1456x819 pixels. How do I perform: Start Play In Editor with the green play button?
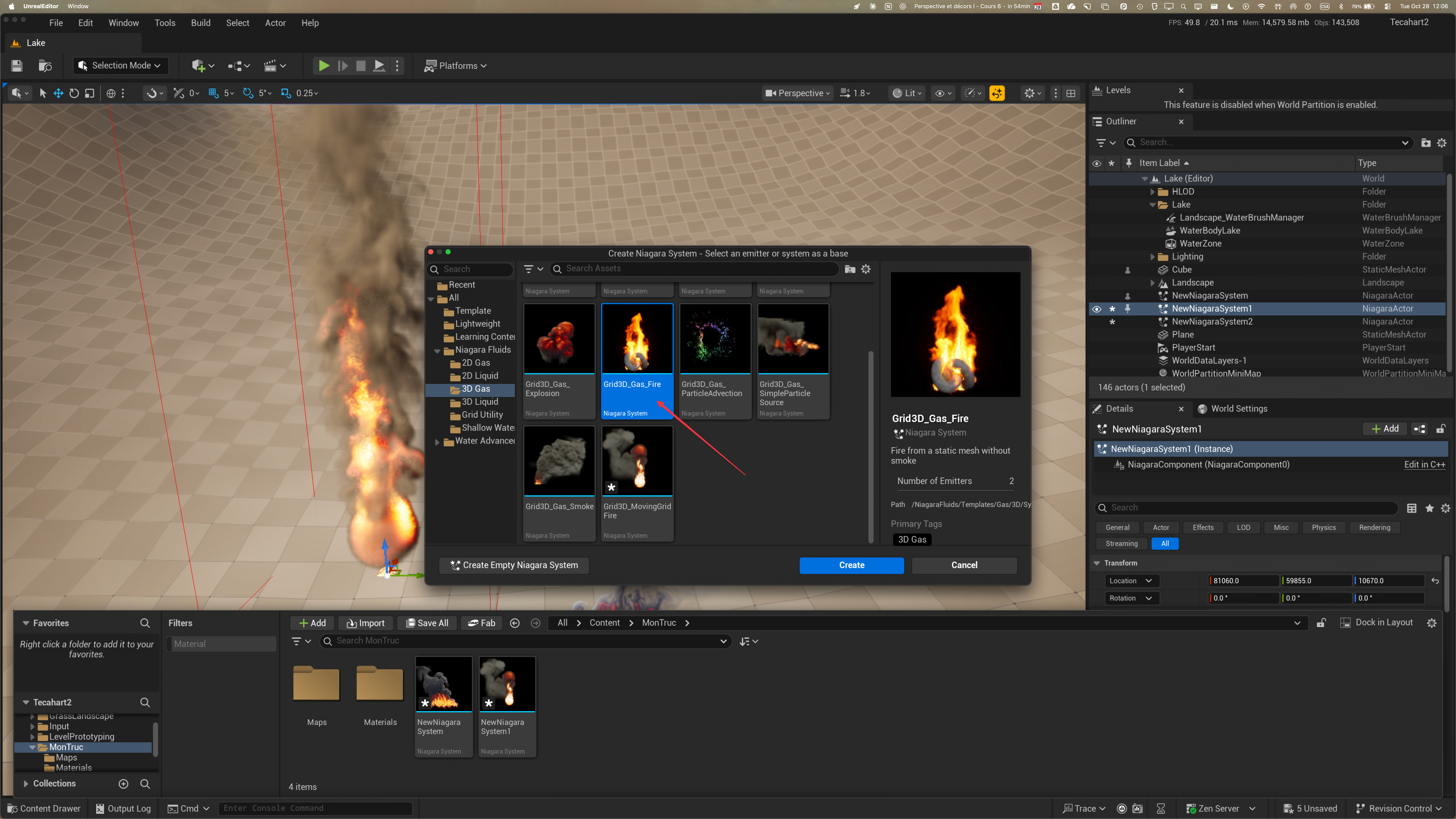point(324,66)
